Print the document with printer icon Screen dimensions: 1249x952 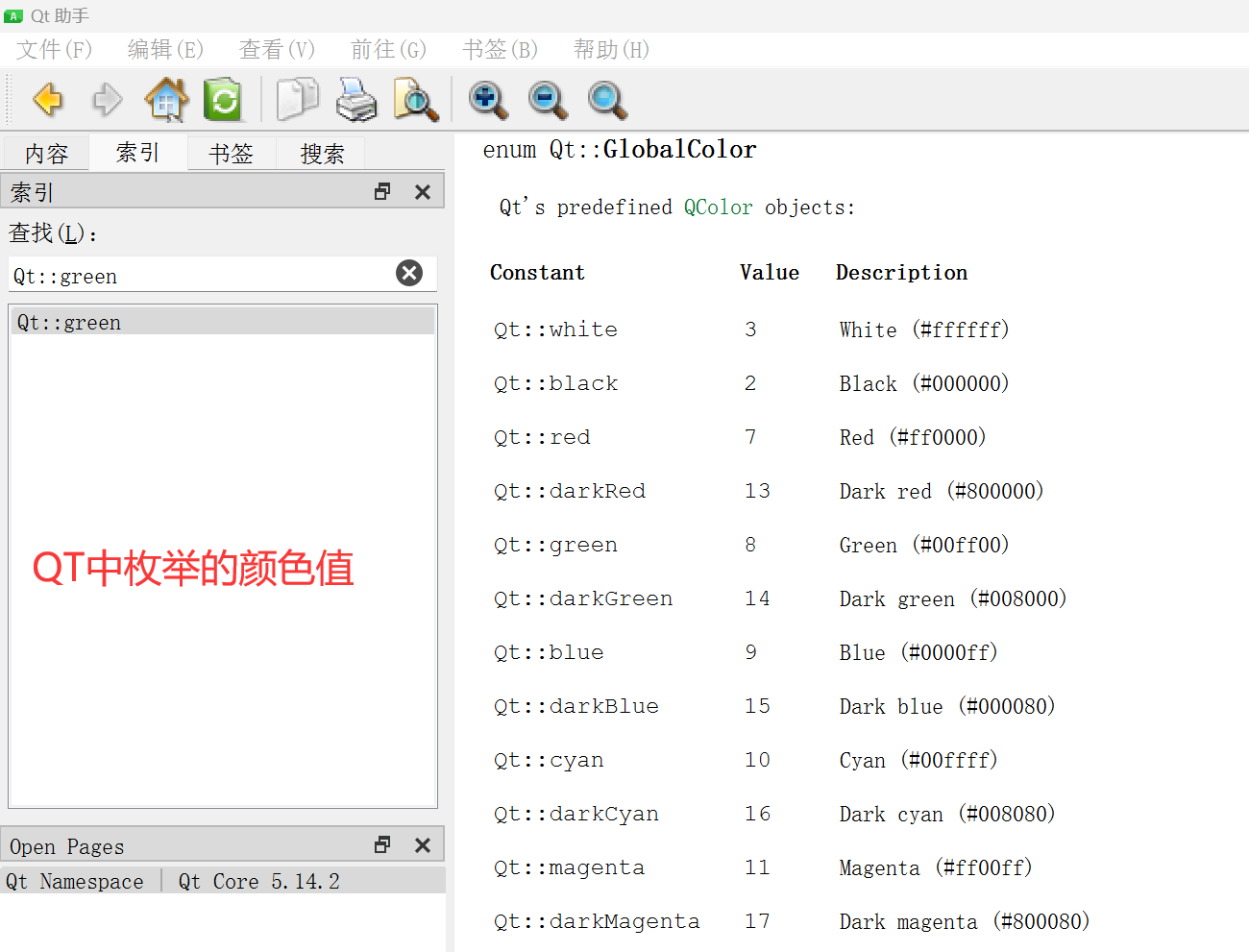[356, 99]
